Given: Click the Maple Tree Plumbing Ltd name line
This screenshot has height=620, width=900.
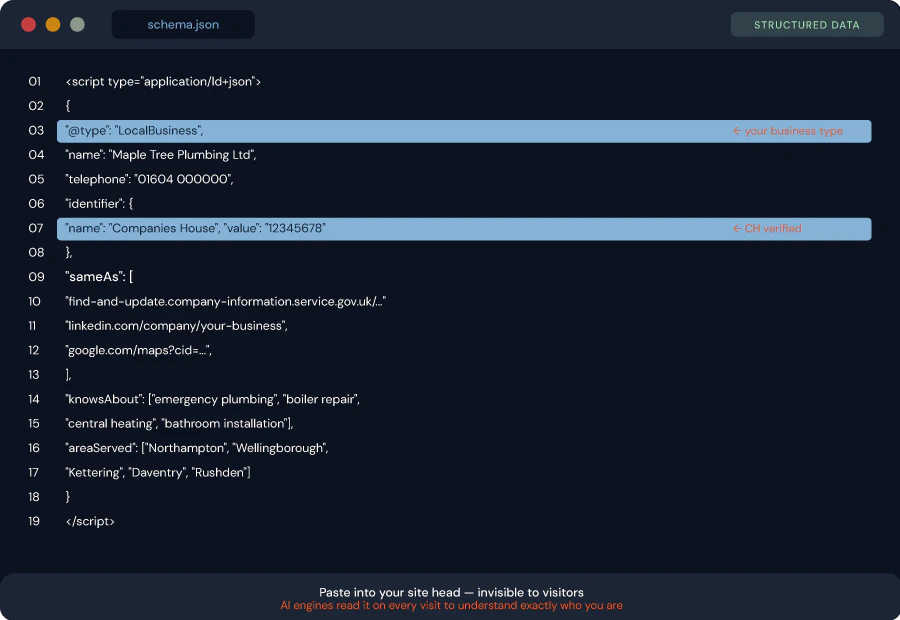Looking at the screenshot, I should coord(161,155).
